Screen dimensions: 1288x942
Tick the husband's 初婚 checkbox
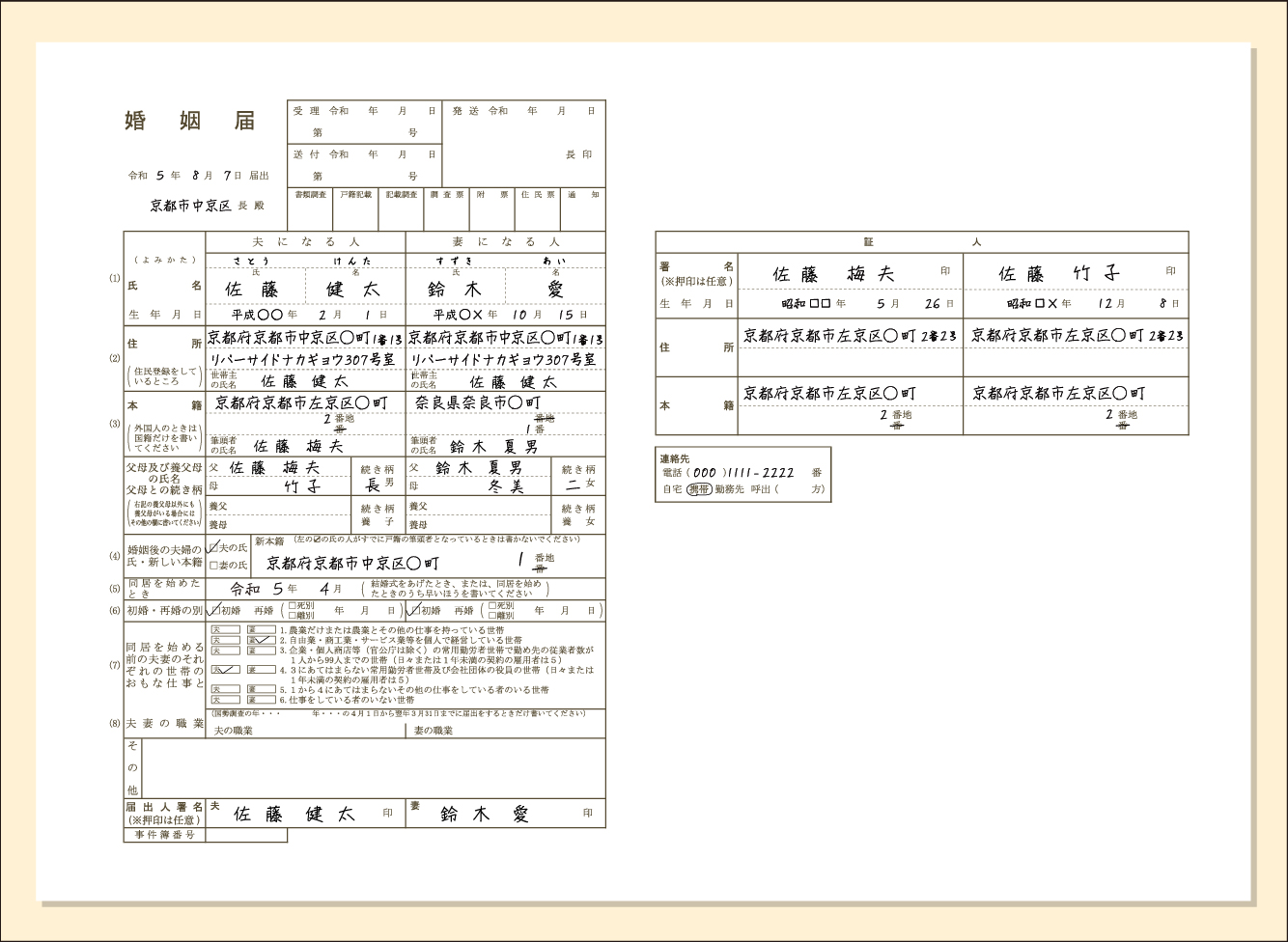pos(214,611)
